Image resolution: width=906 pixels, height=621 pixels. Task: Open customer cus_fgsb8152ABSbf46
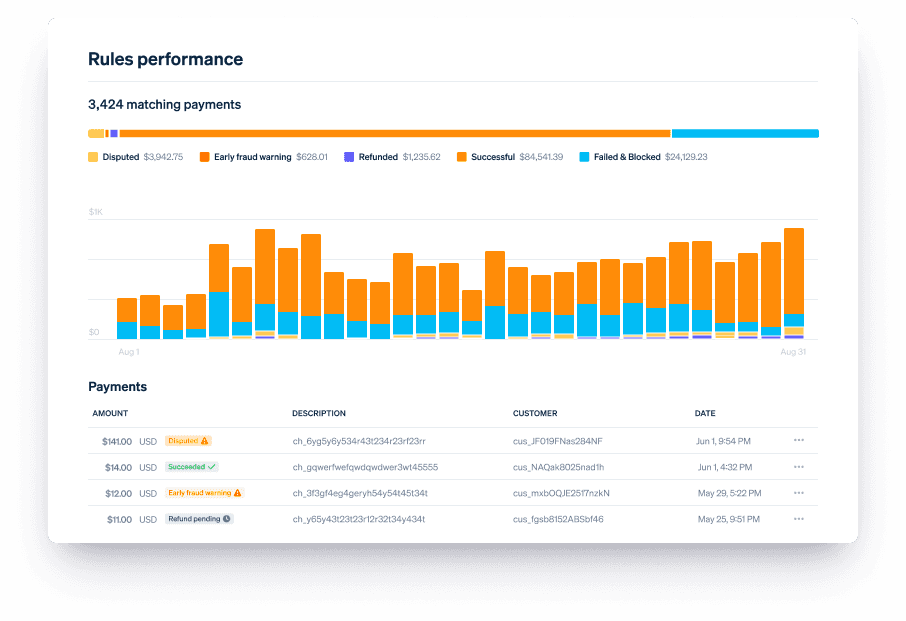558,519
